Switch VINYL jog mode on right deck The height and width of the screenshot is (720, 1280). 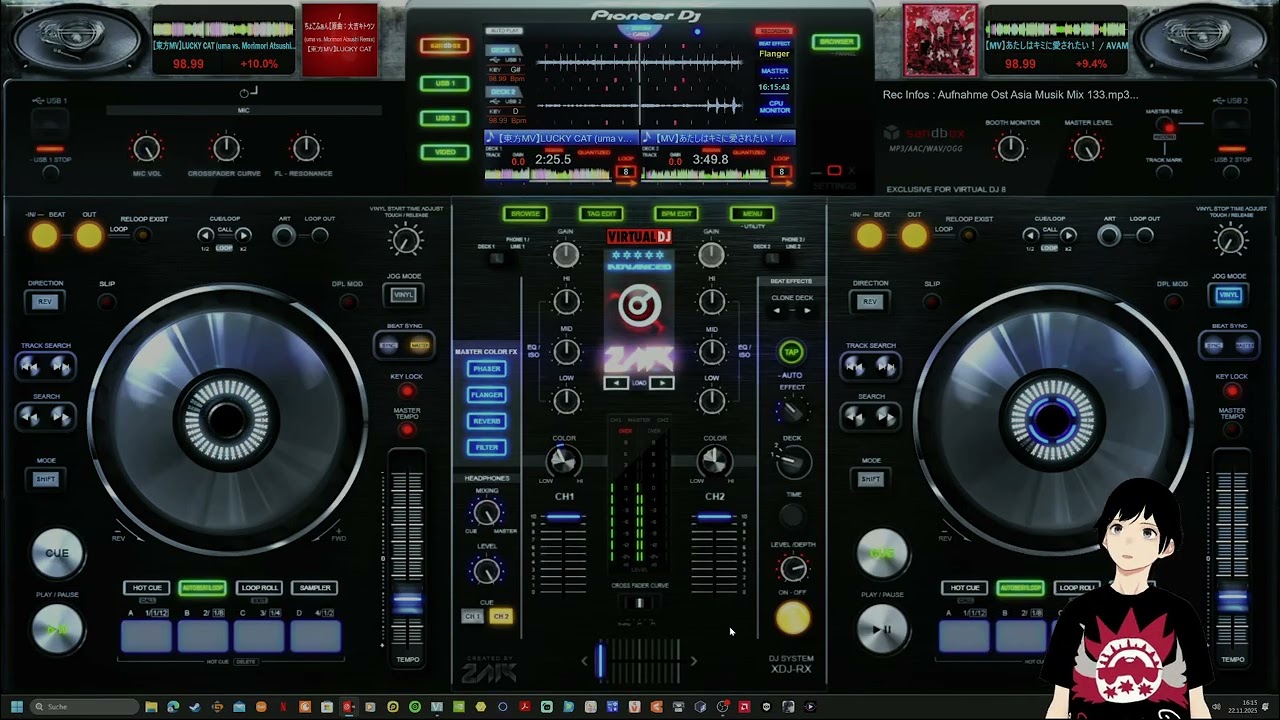point(1229,295)
